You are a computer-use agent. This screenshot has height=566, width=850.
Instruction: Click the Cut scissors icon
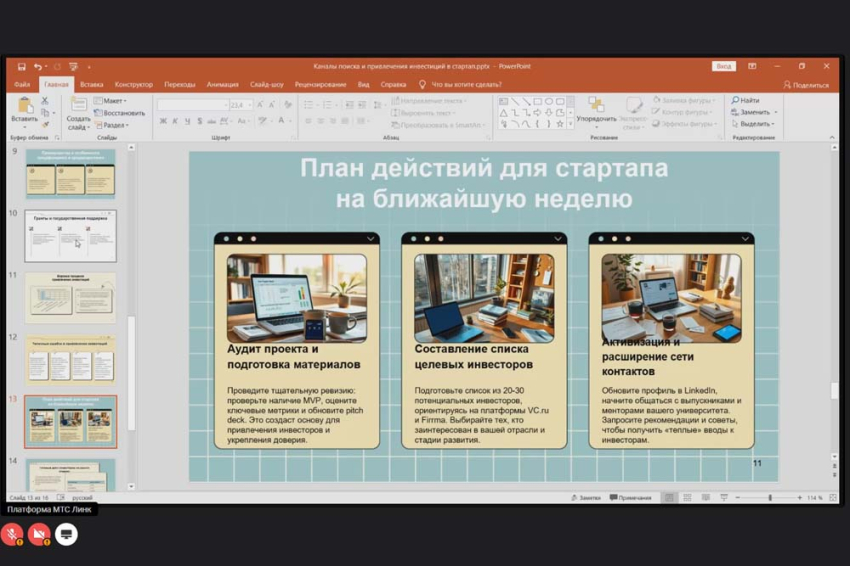[x=45, y=101]
